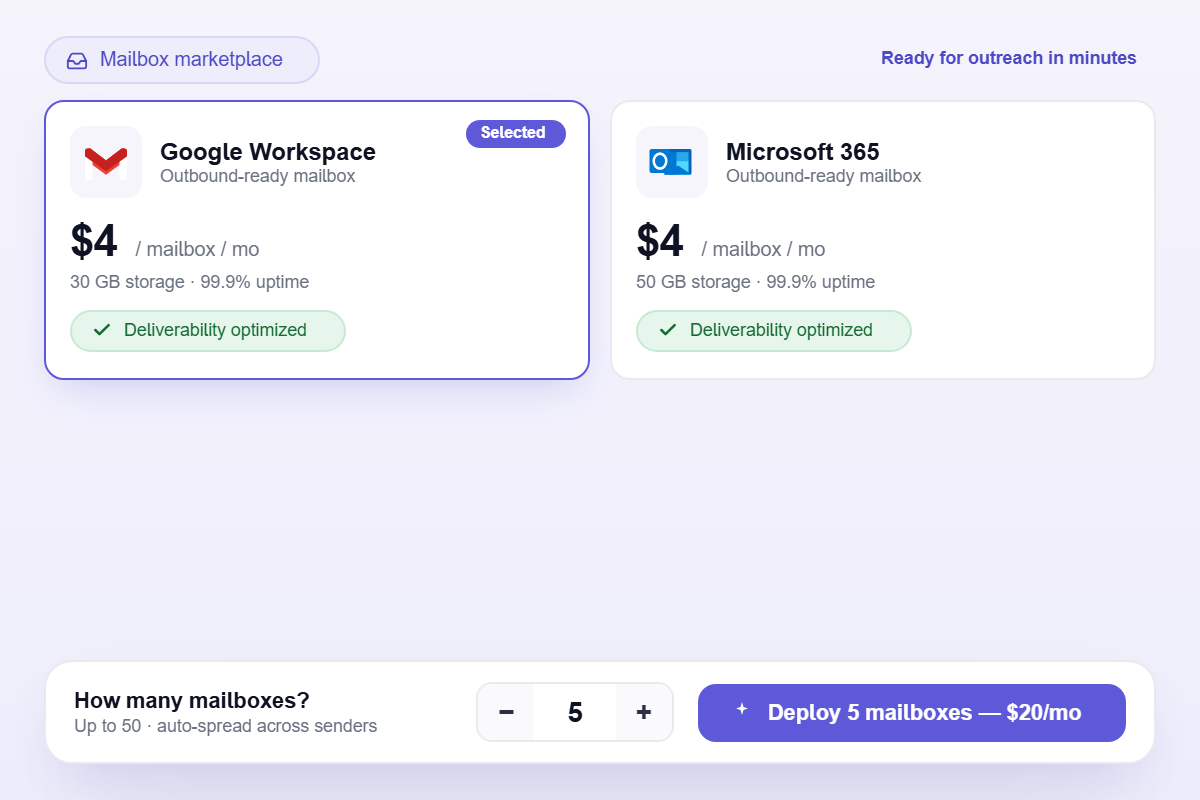1200x800 pixels.
Task: Click '30 GB storage · 99.9% uptime' text
Action: tap(190, 282)
